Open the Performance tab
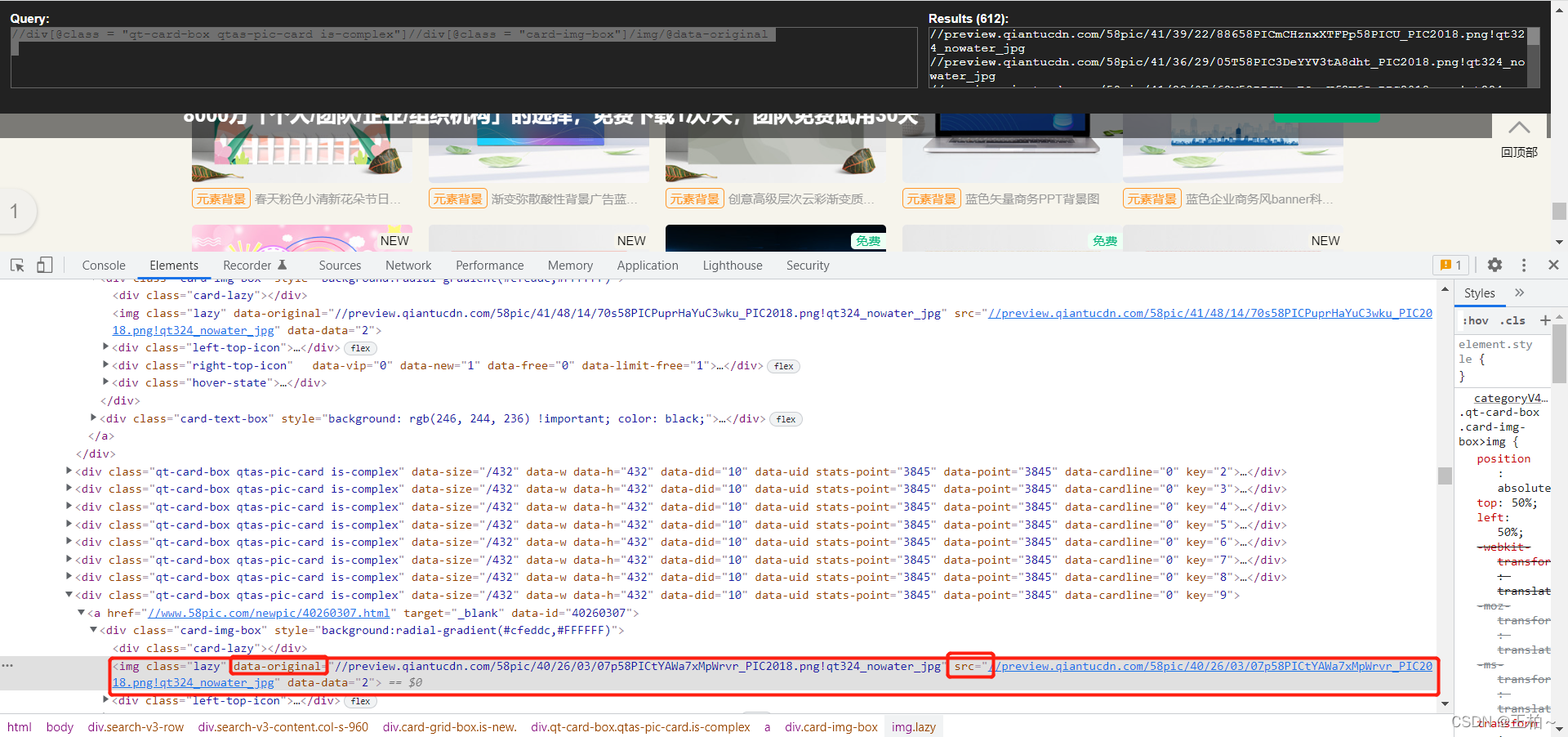1568x737 pixels. pyautogui.click(x=490, y=266)
